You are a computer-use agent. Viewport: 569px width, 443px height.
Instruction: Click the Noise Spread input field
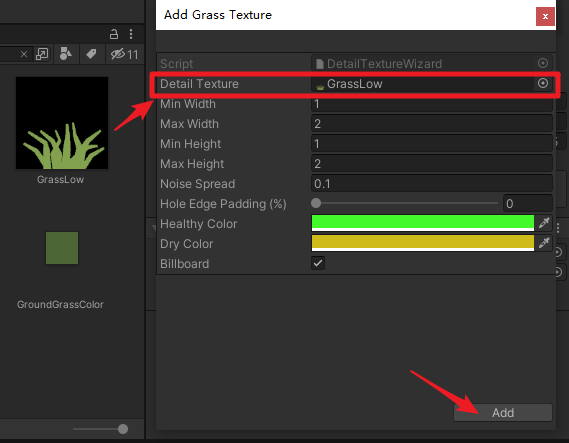tap(432, 184)
